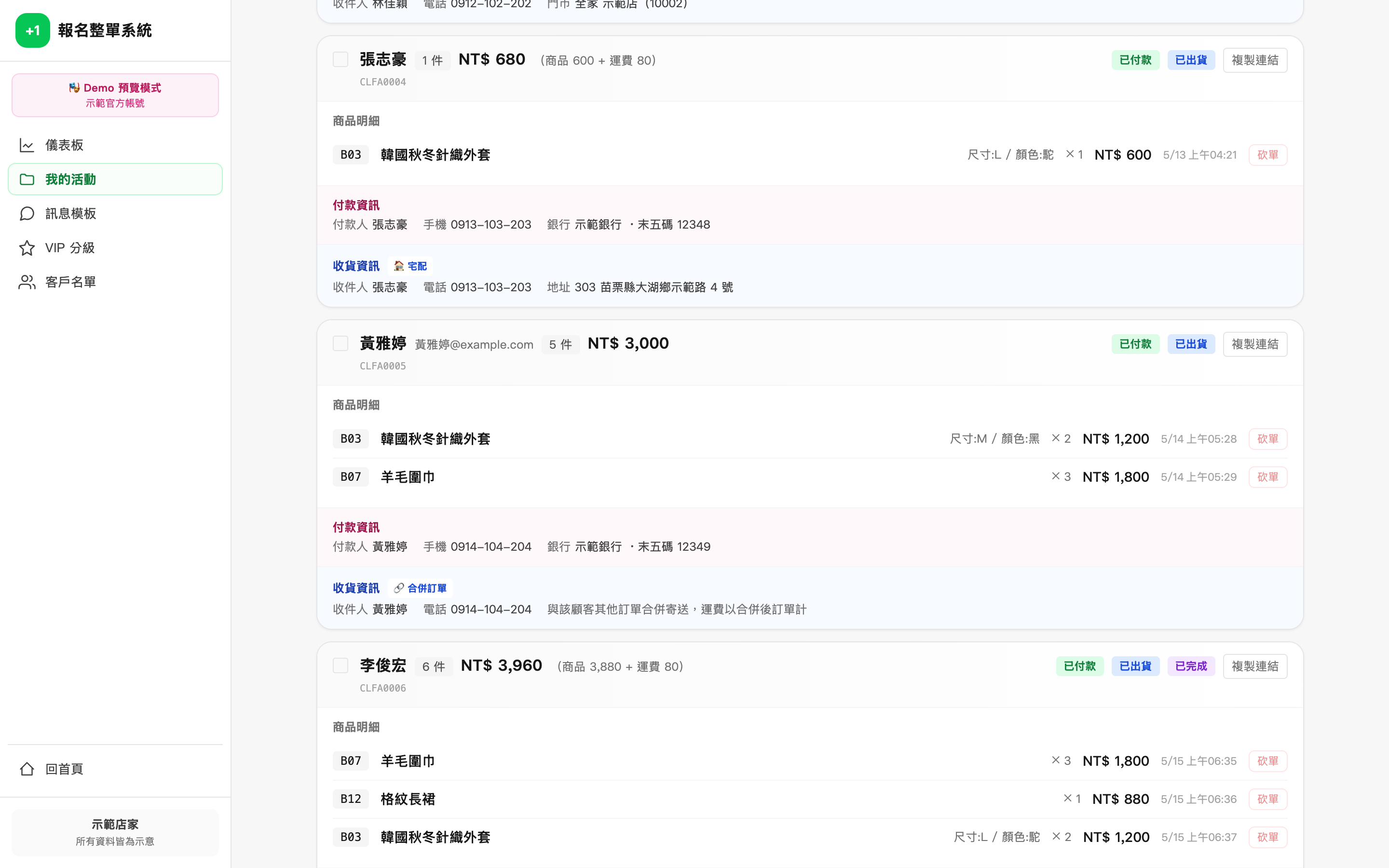The height and width of the screenshot is (868, 1389).
Task: Click timestamp 5/13 上午04:21
Action: tap(1199, 155)
